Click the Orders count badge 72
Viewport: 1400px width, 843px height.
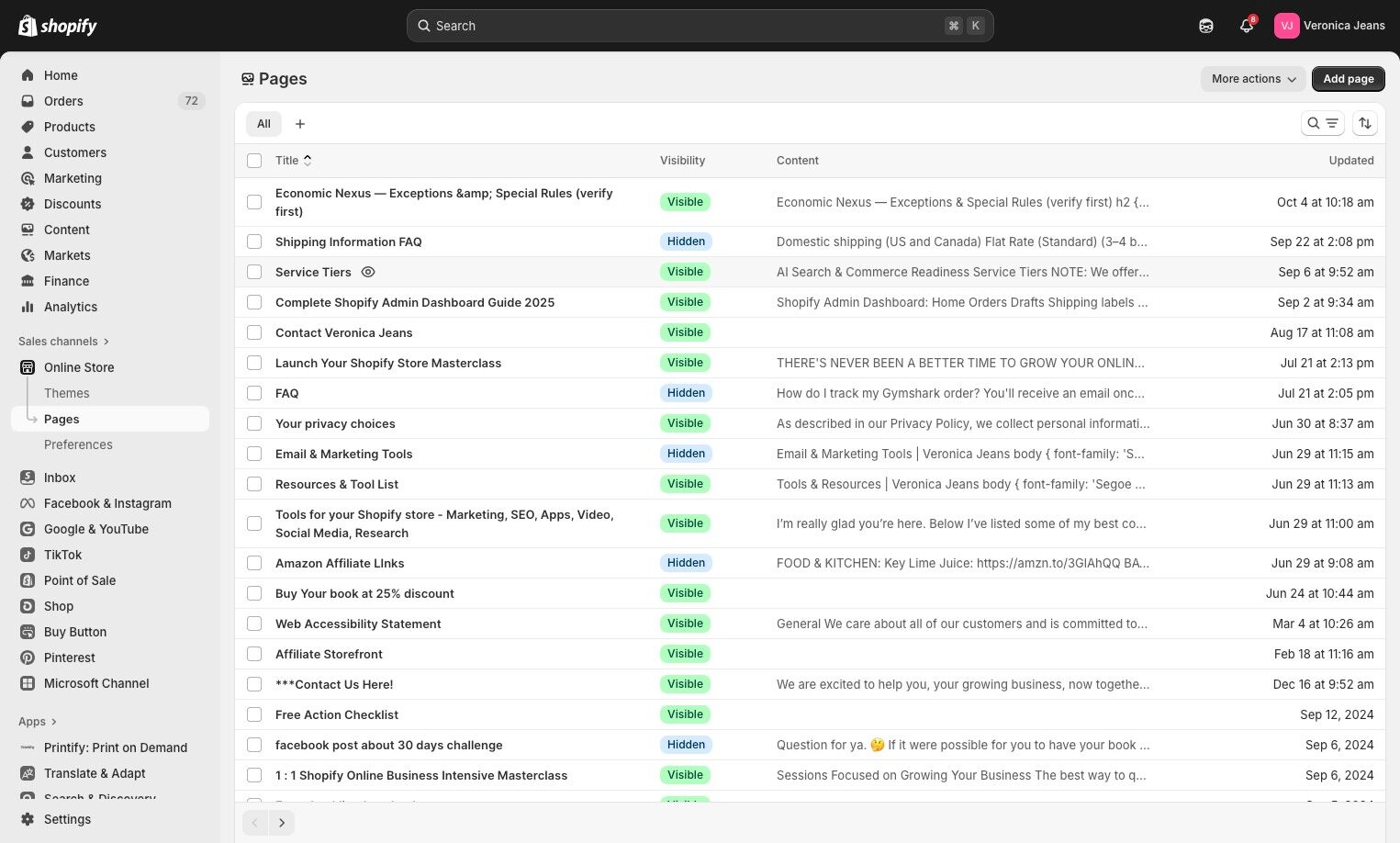click(191, 101)
